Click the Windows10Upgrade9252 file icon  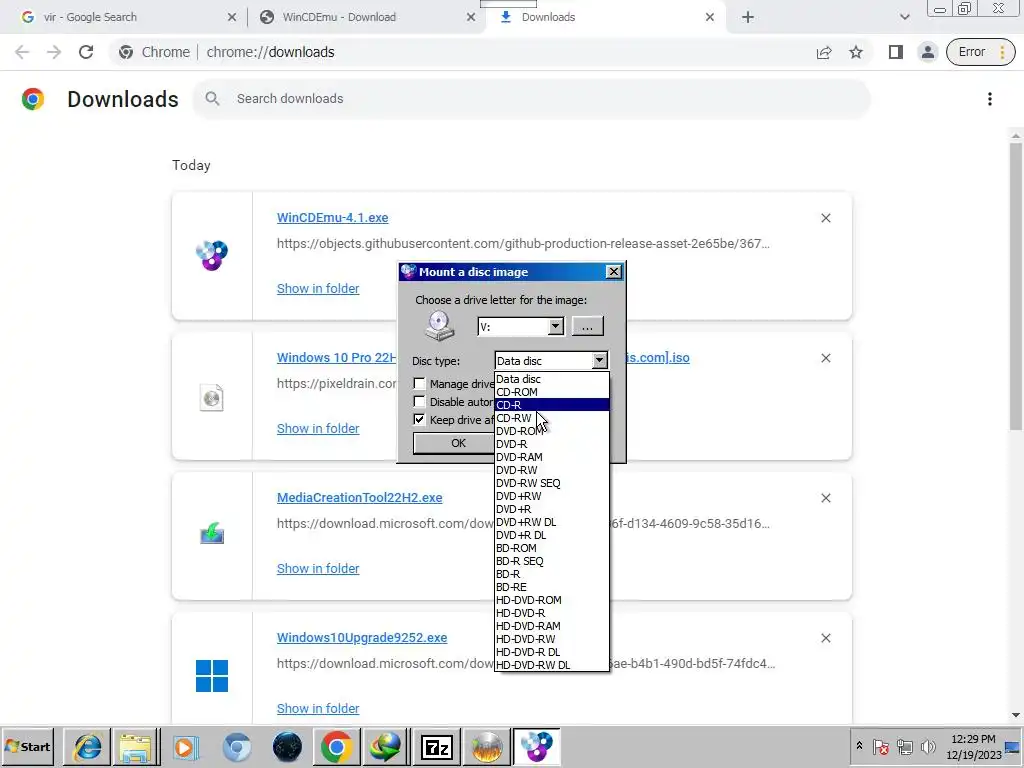[x=212, y=675]
